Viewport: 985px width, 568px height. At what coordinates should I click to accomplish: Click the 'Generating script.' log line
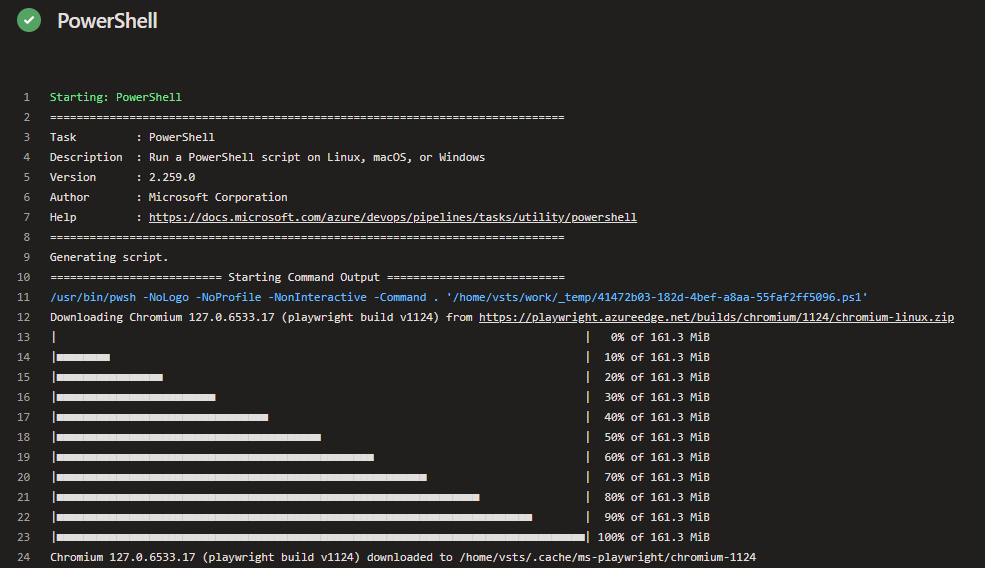click(x=109, y=257)
